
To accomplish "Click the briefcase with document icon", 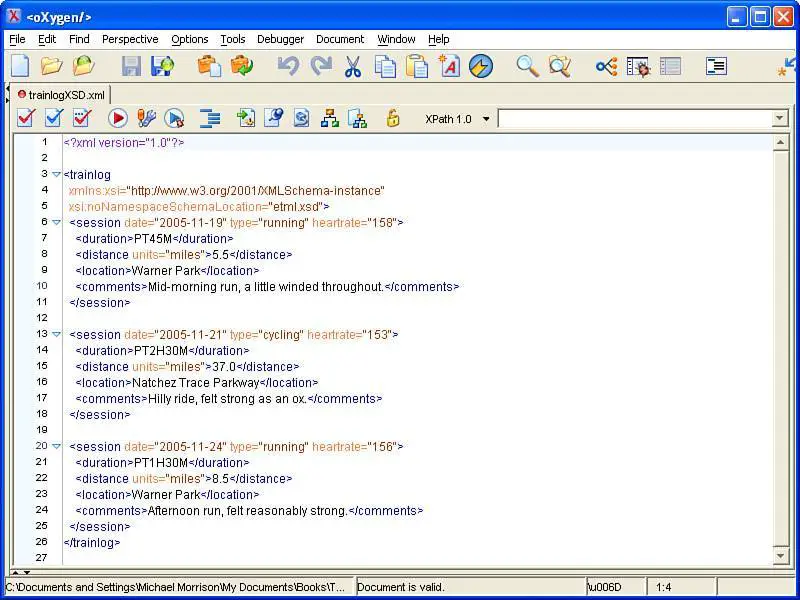I will point(209,66).
